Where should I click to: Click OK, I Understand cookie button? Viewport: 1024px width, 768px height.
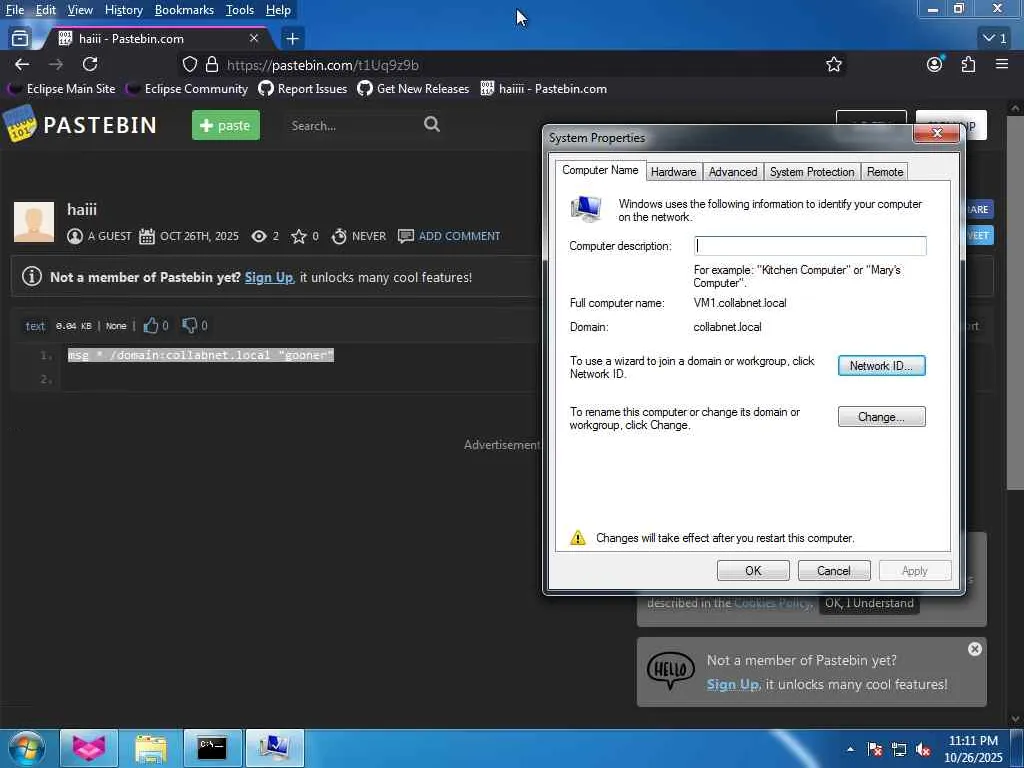pyautogui.click(x=869, y=603)
